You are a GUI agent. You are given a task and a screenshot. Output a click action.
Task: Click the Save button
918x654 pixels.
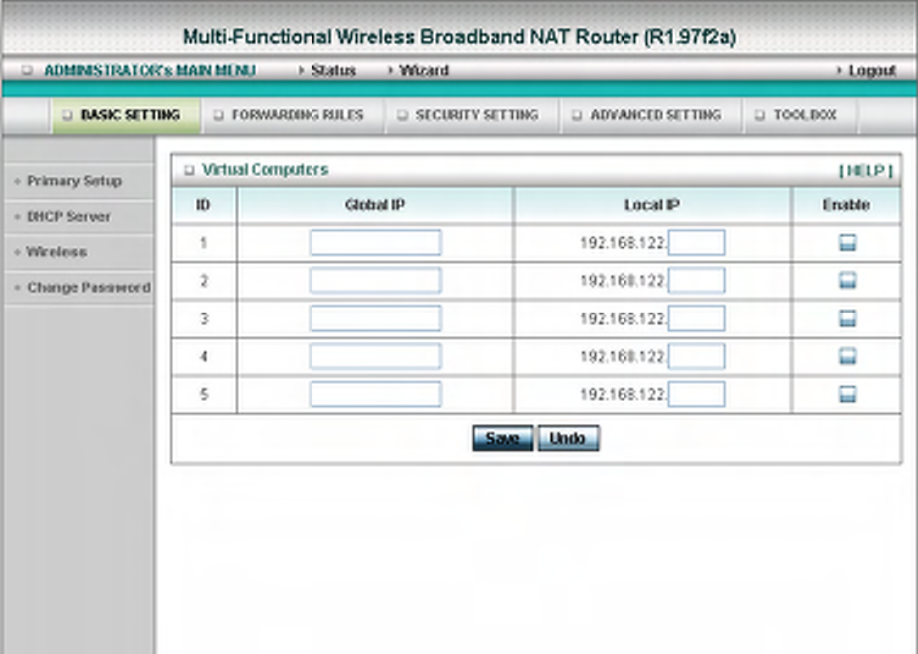point(503,439)
